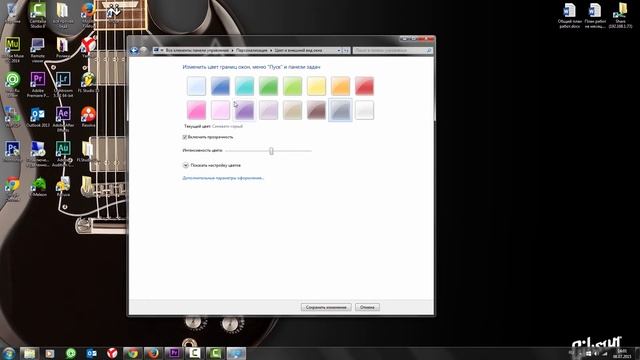This screenshot has width=640, height=360.
Task: Expand the show color mixer option
Action: pos(186,165)
